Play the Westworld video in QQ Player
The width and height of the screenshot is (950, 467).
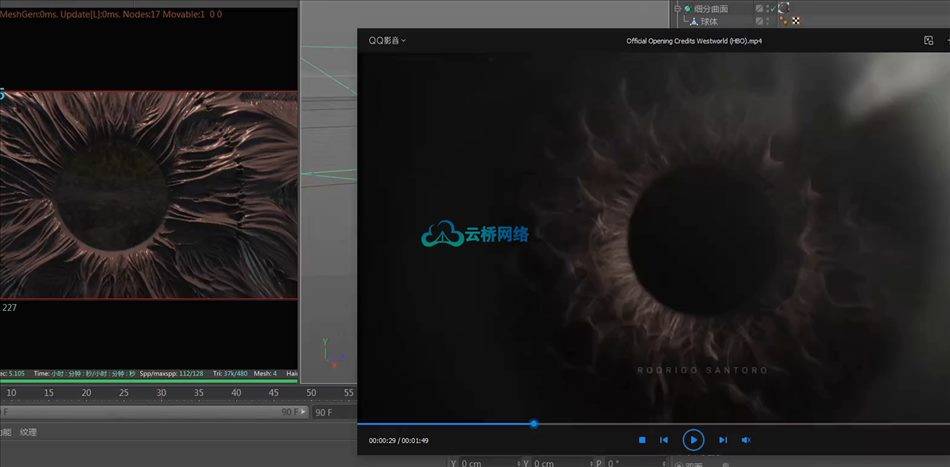click(693, 440)
